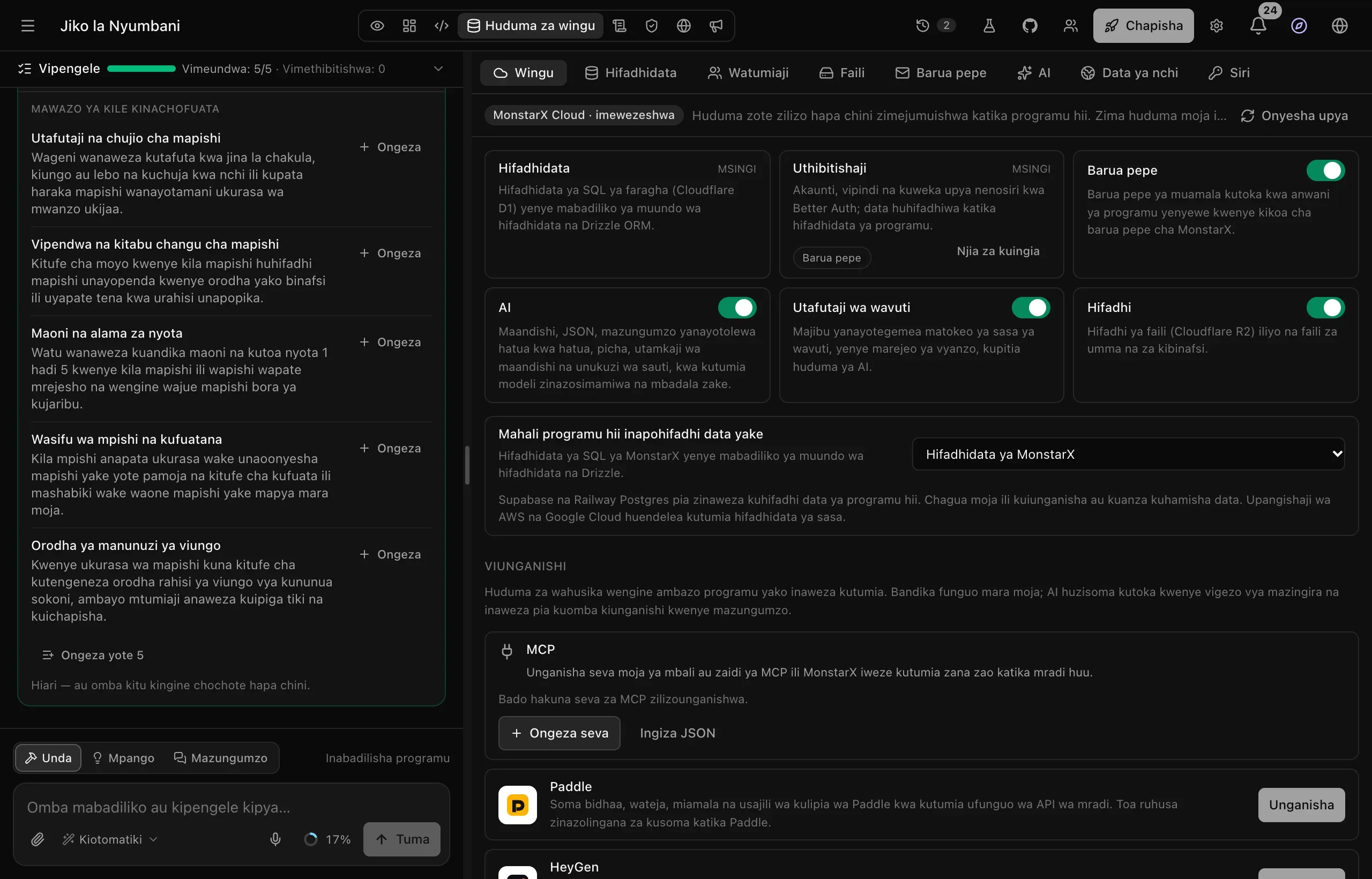Toggle the AI service switch
1372x879 pixels.
pos(737,308)
